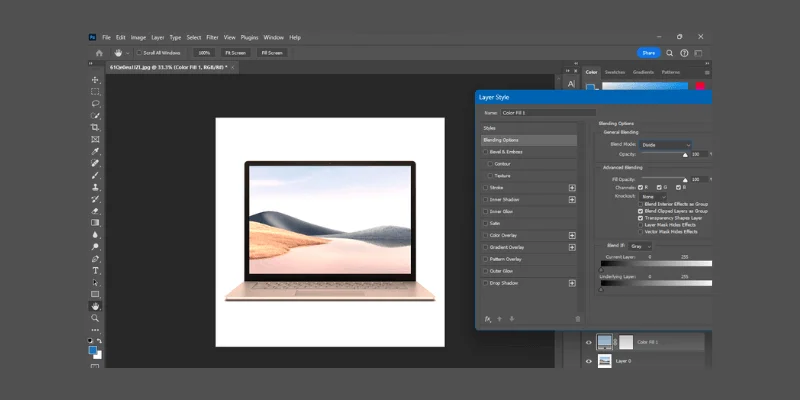Screen dimensions: 800x400
Task: Enable the Satin checkbox
Action: [486, 223]
